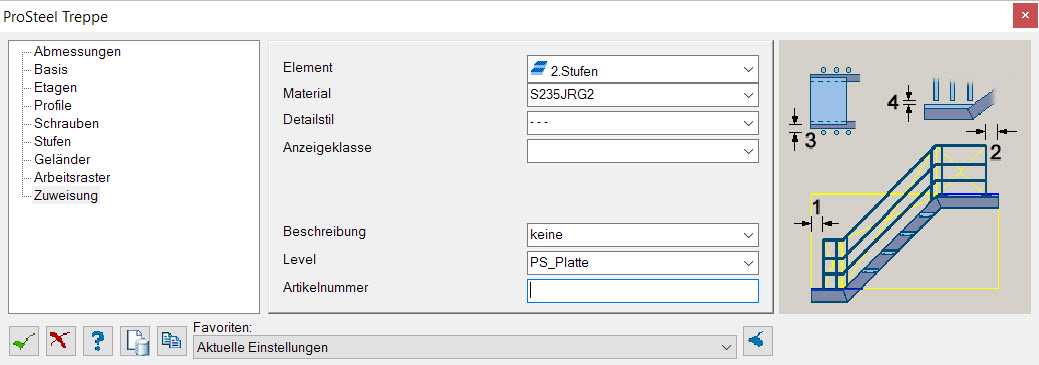Select Arbeitsraster in the tree
This screenshot has width=1039, height=365.
(x=72, y=178)
